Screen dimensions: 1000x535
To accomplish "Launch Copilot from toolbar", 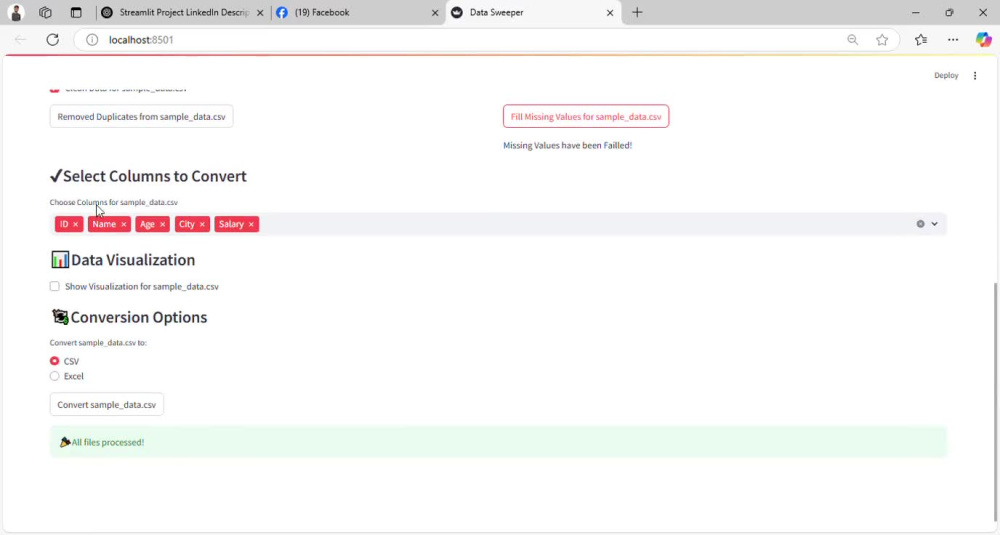I will point(983,40).
